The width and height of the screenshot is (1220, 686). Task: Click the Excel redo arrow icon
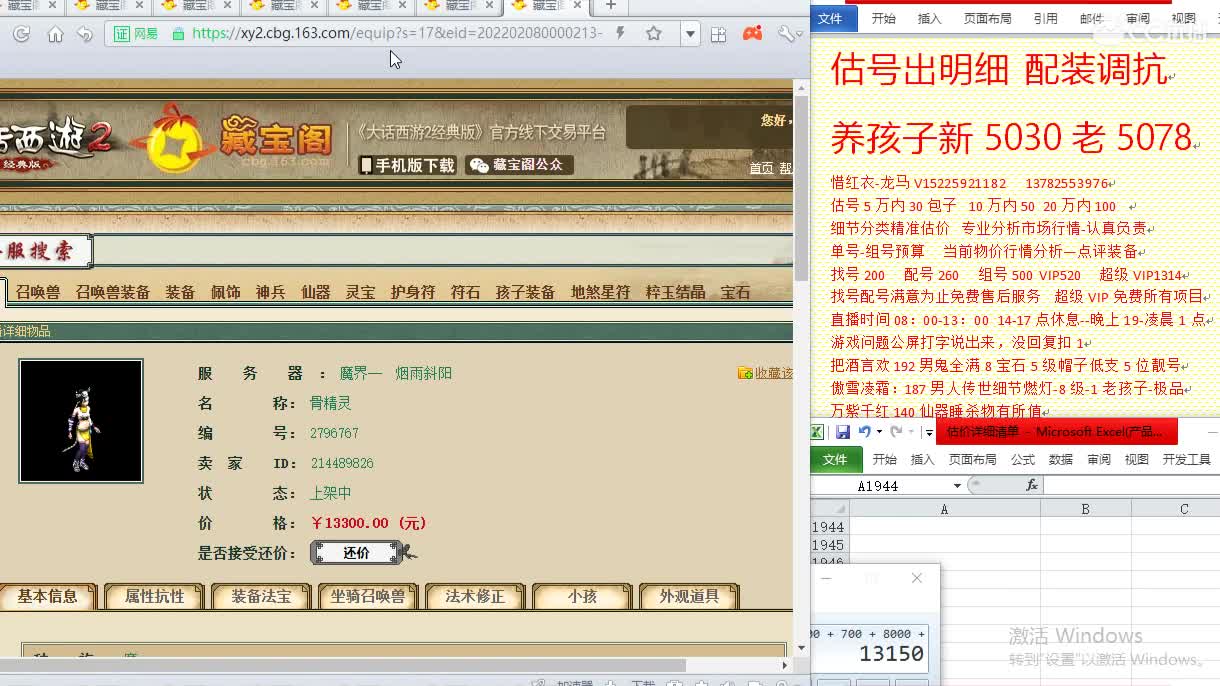coord(896,432)
